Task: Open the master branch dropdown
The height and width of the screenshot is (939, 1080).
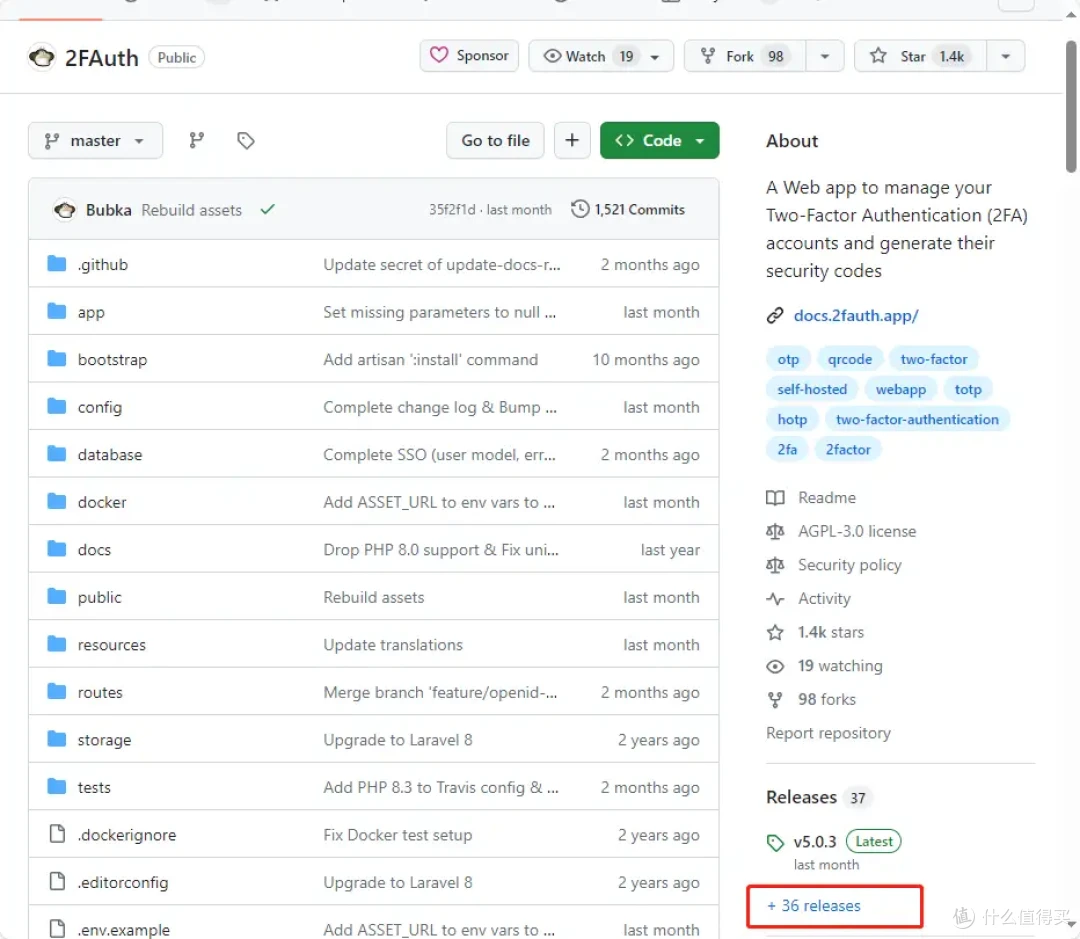Action: pos(96,141)
